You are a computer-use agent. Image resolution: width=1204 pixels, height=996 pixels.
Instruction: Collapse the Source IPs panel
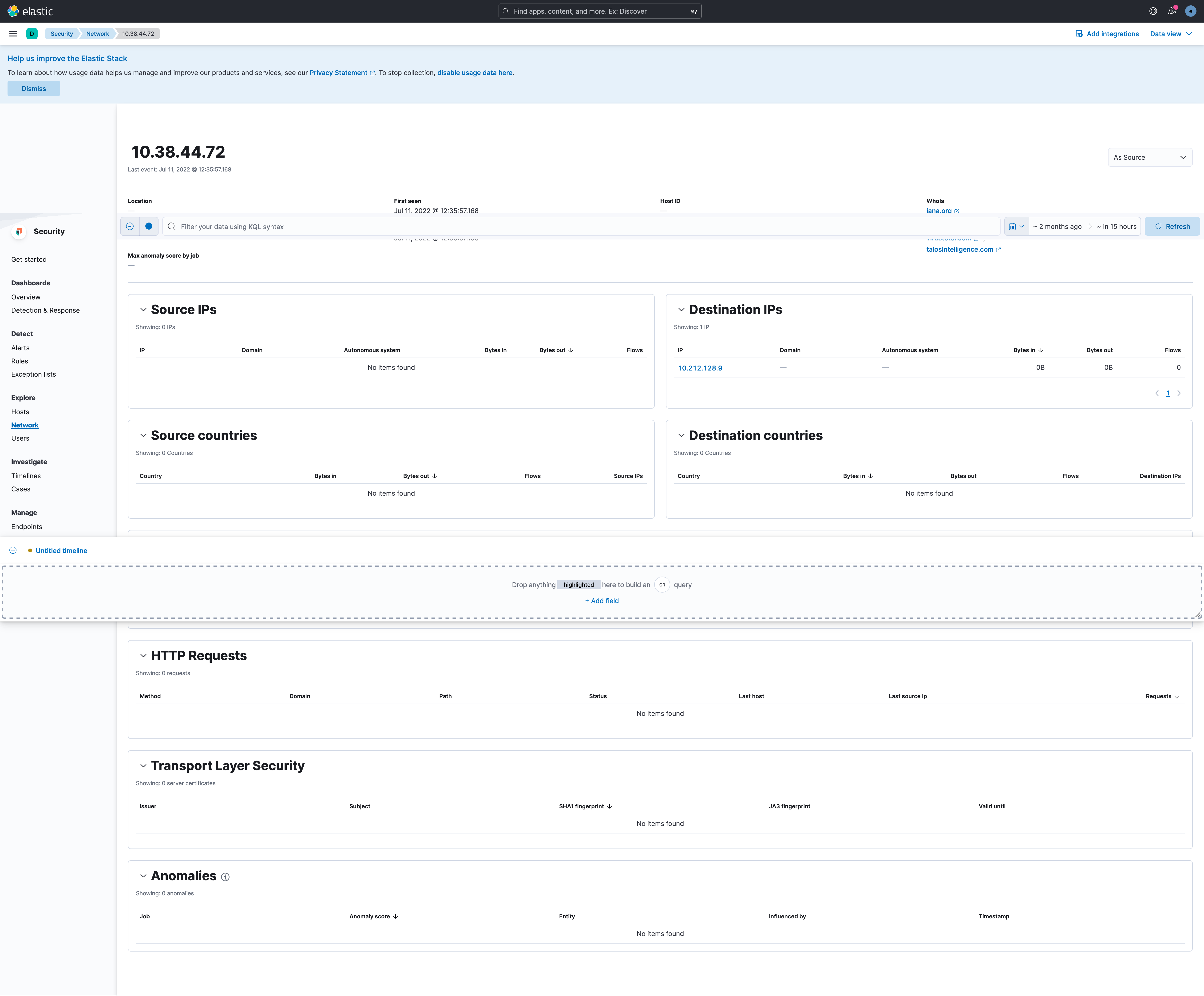pos(143,310)
